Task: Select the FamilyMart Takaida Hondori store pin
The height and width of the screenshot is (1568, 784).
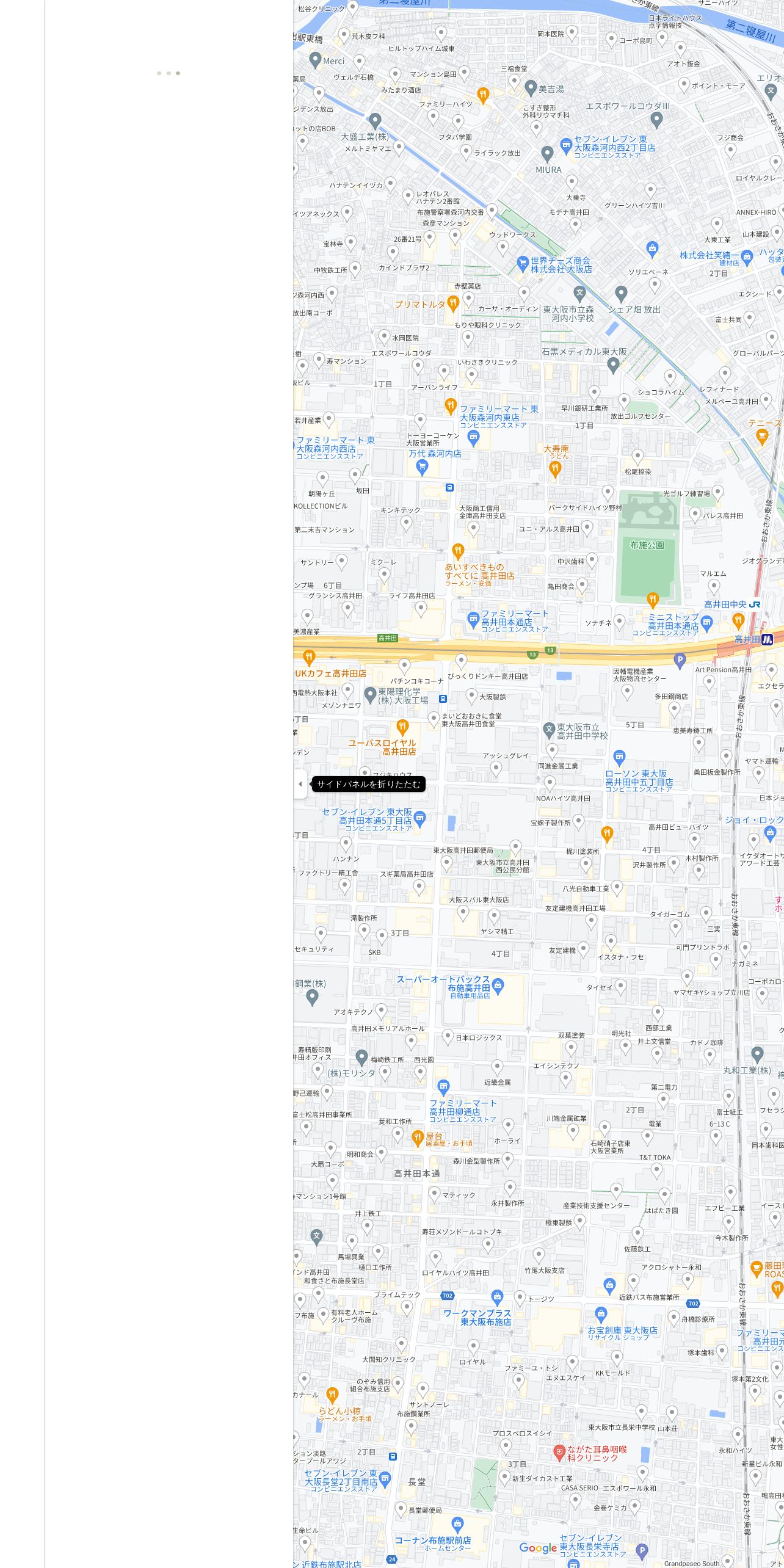Action: [x=473, y=620]
